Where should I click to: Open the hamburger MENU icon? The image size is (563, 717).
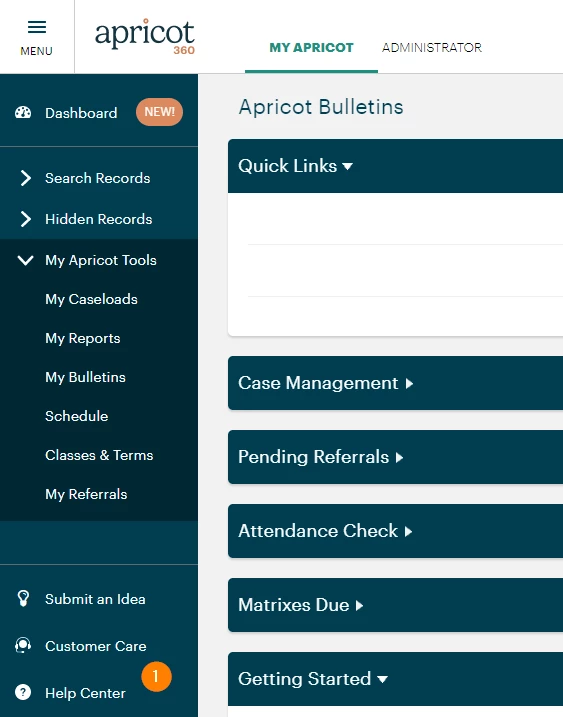click(37, 27)
